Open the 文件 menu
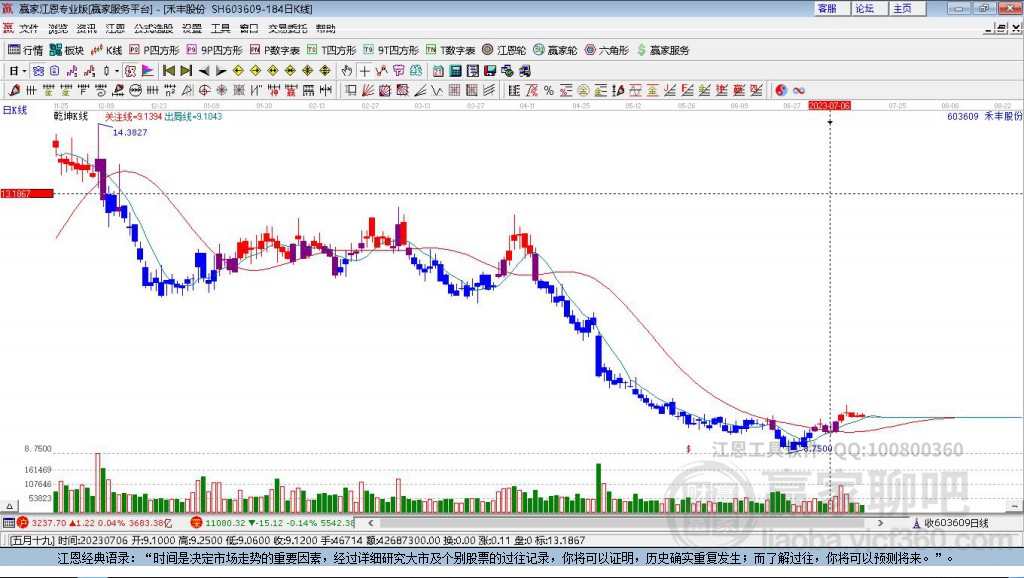 point(29,28)
